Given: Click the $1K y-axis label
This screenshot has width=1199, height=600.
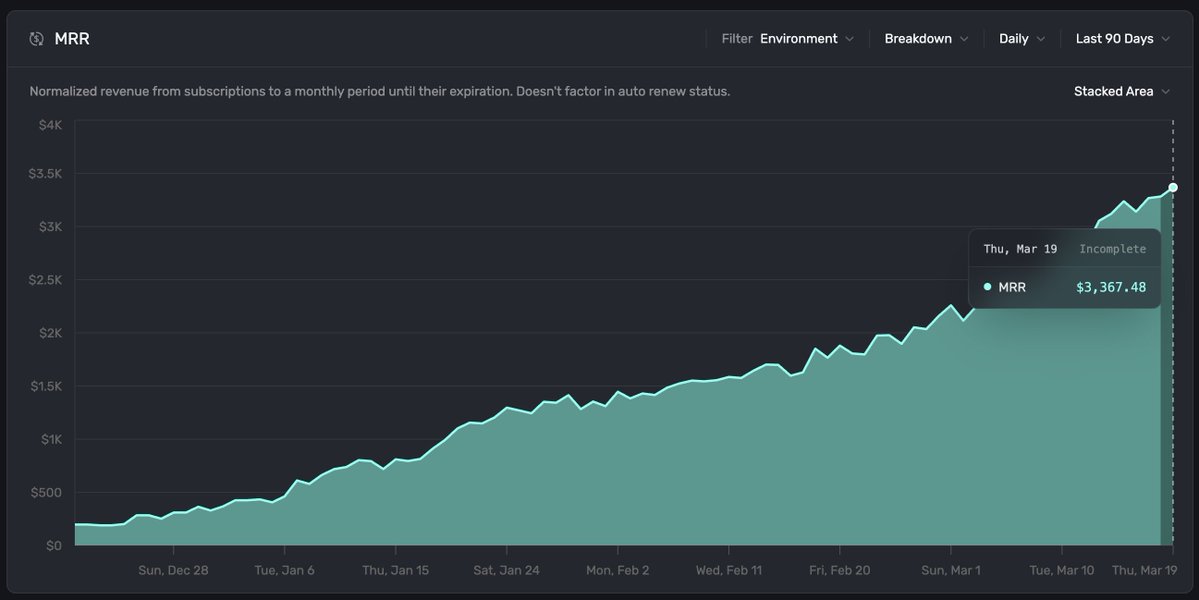Looking at the screenshot, I should tap(52, 439).
